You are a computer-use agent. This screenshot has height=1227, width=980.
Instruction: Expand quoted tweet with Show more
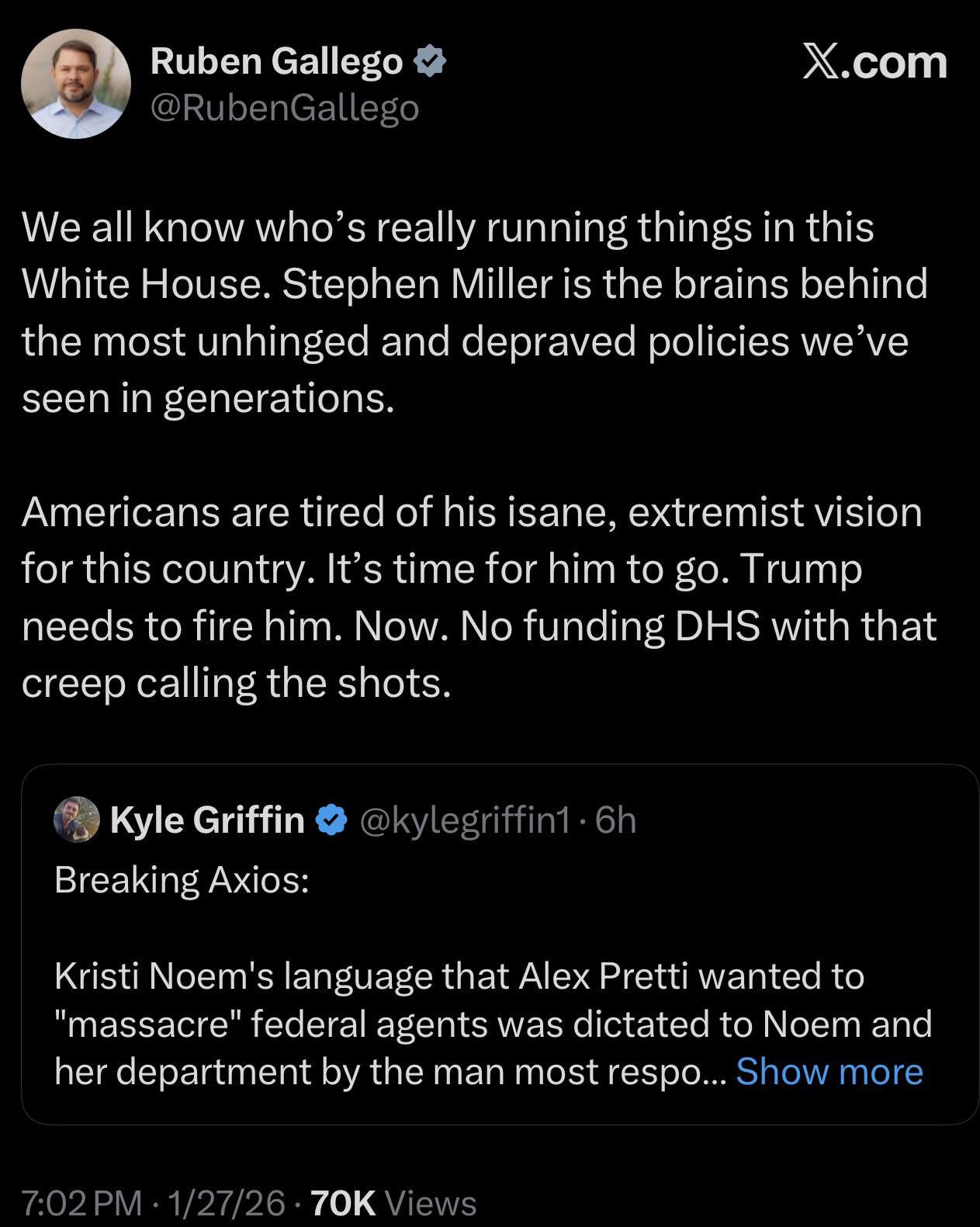(x=829, y=1072)
